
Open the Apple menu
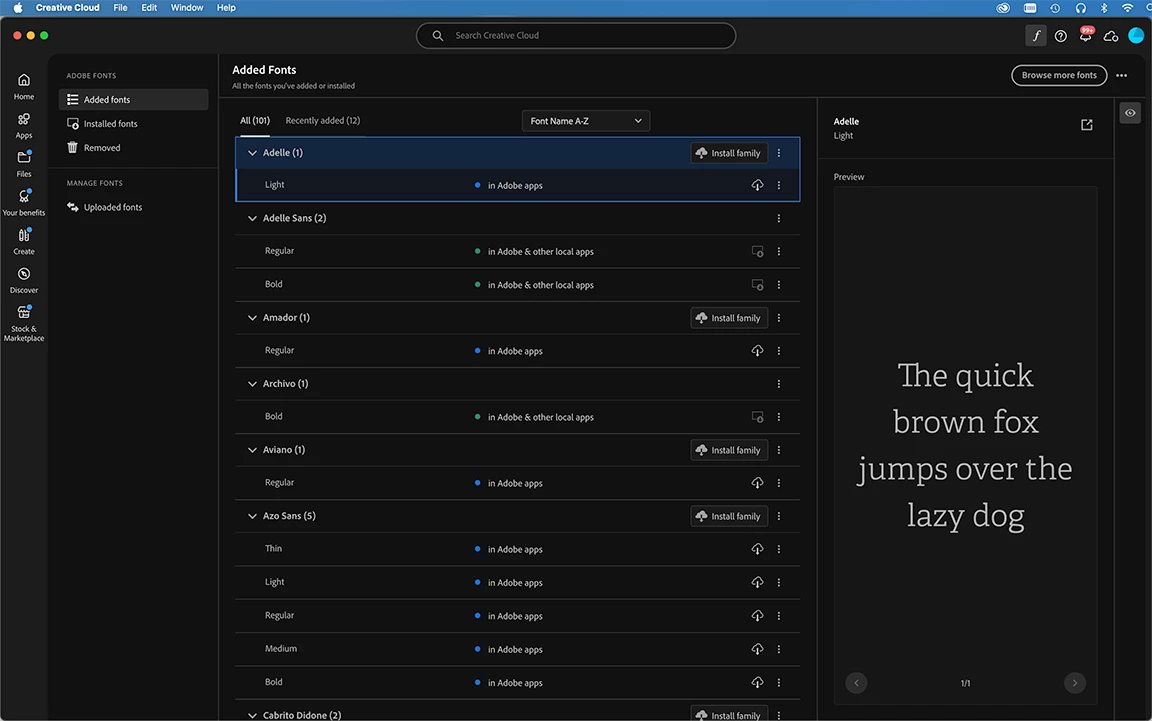18,7
